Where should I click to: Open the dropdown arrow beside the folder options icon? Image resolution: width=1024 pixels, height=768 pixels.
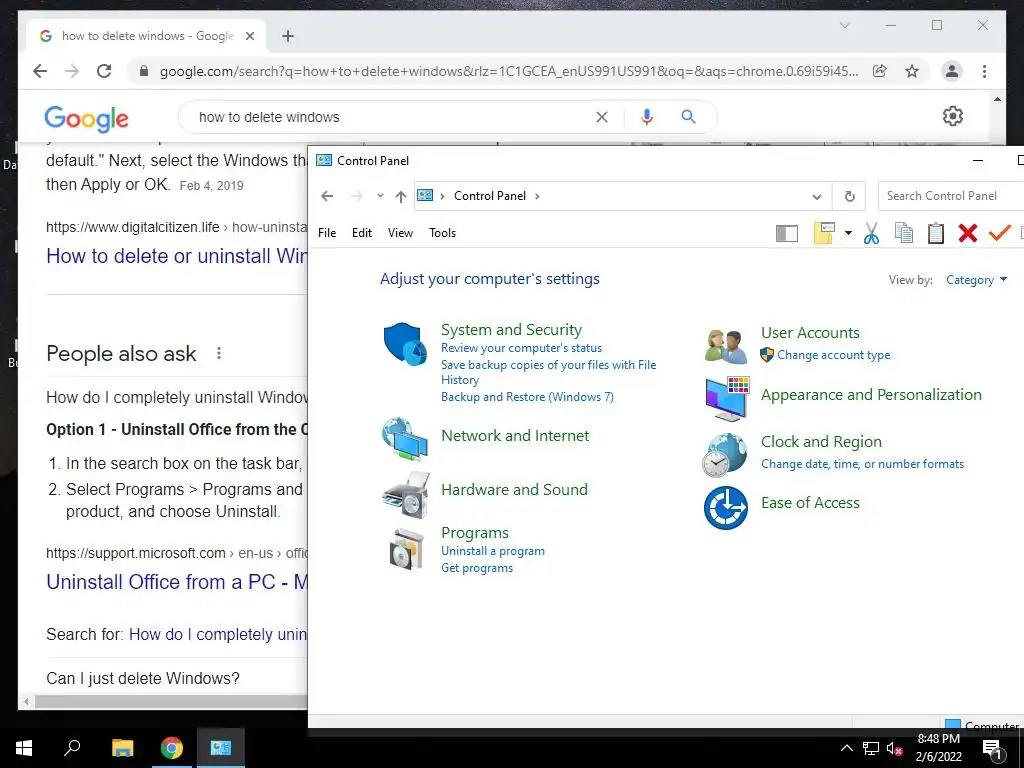[x=848, y=233]
